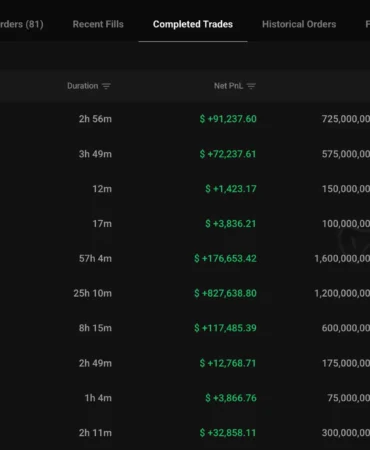Click the 150,000,00 amount cell

coord(346,189)
